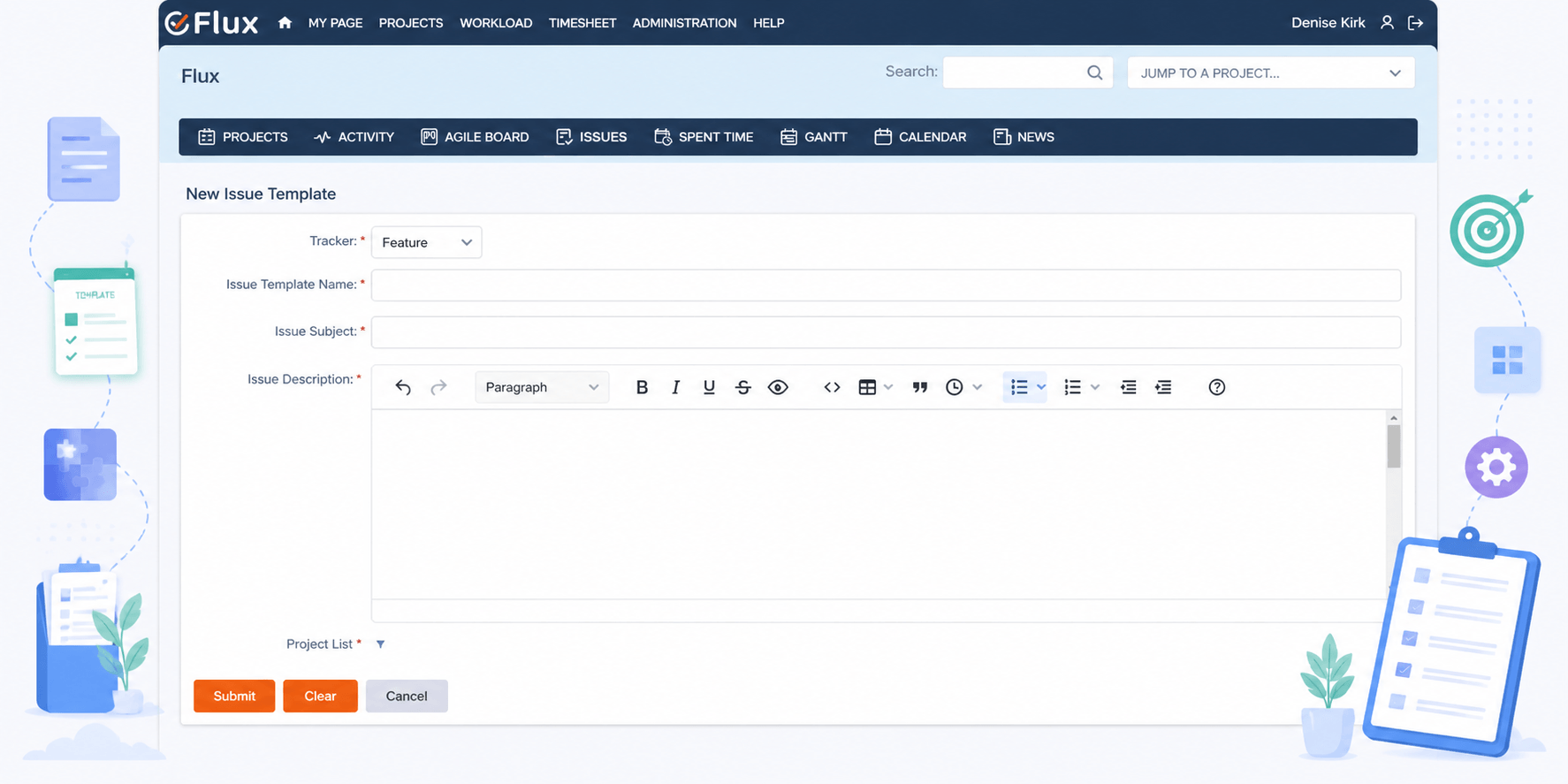Open MY PAGE in the top menu
This screenshot has width=1568, height=784.
pyautogui.click(x=335, y=23)
